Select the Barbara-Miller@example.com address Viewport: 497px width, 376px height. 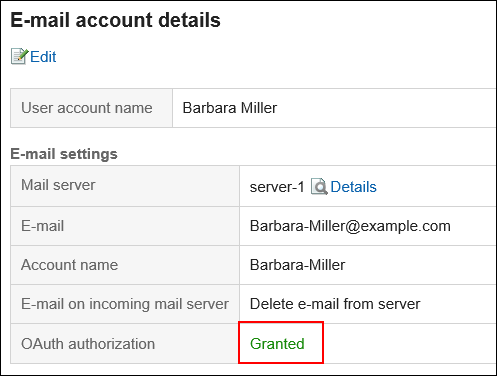pyautogui.click(x=350, y=226)
